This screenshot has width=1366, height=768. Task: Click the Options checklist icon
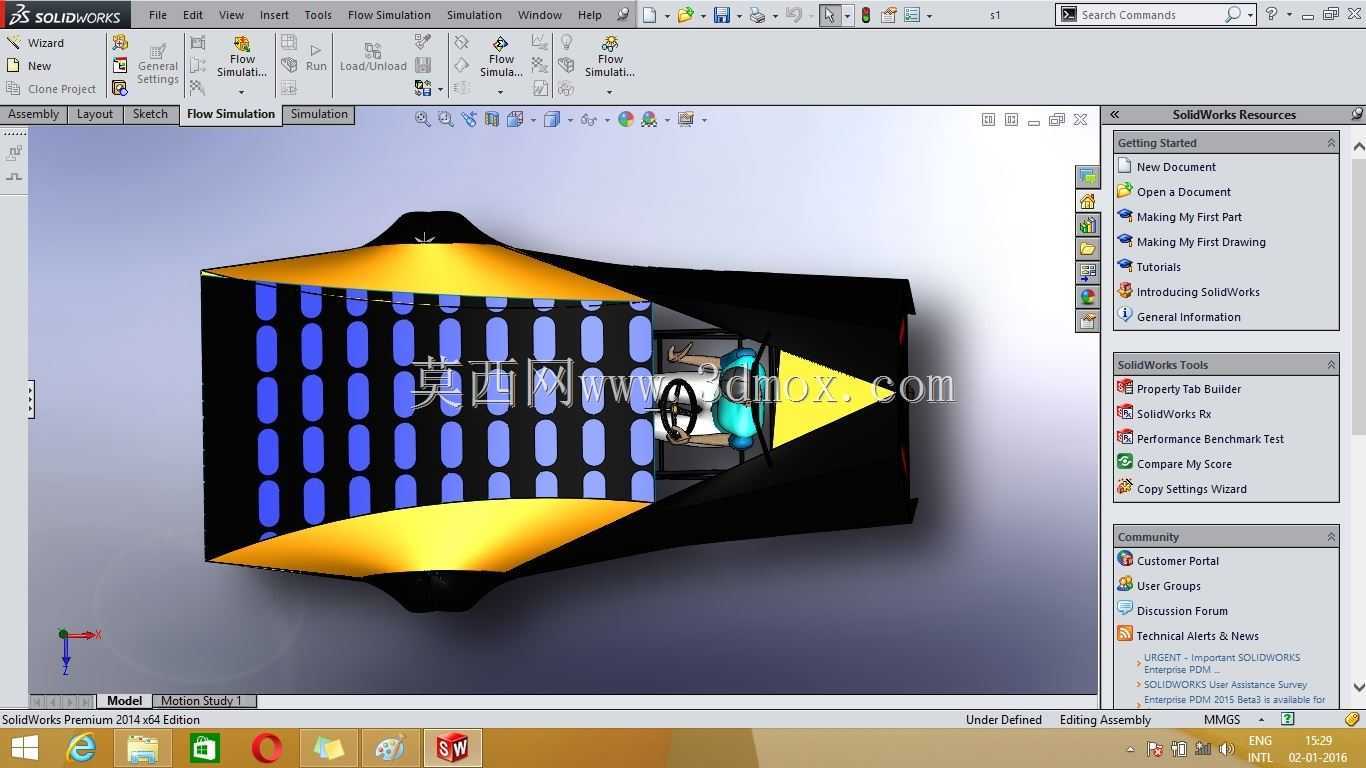pyautogui.click(x=912, y=15)
